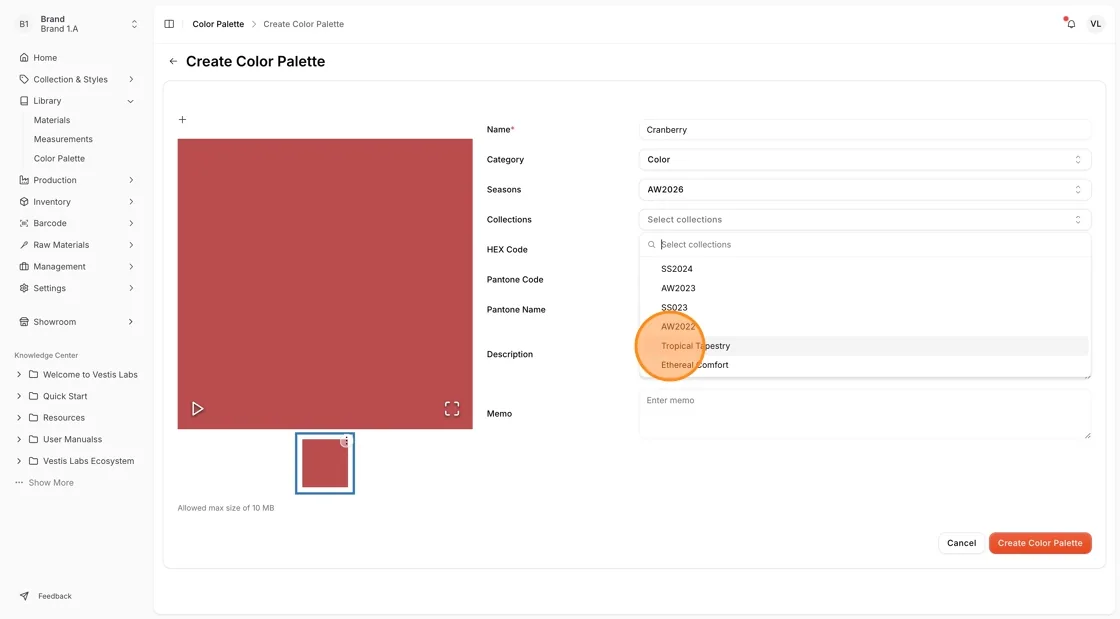
Task: Click the back arrow beside Create Color Palette
Action: tap(173, 61)
